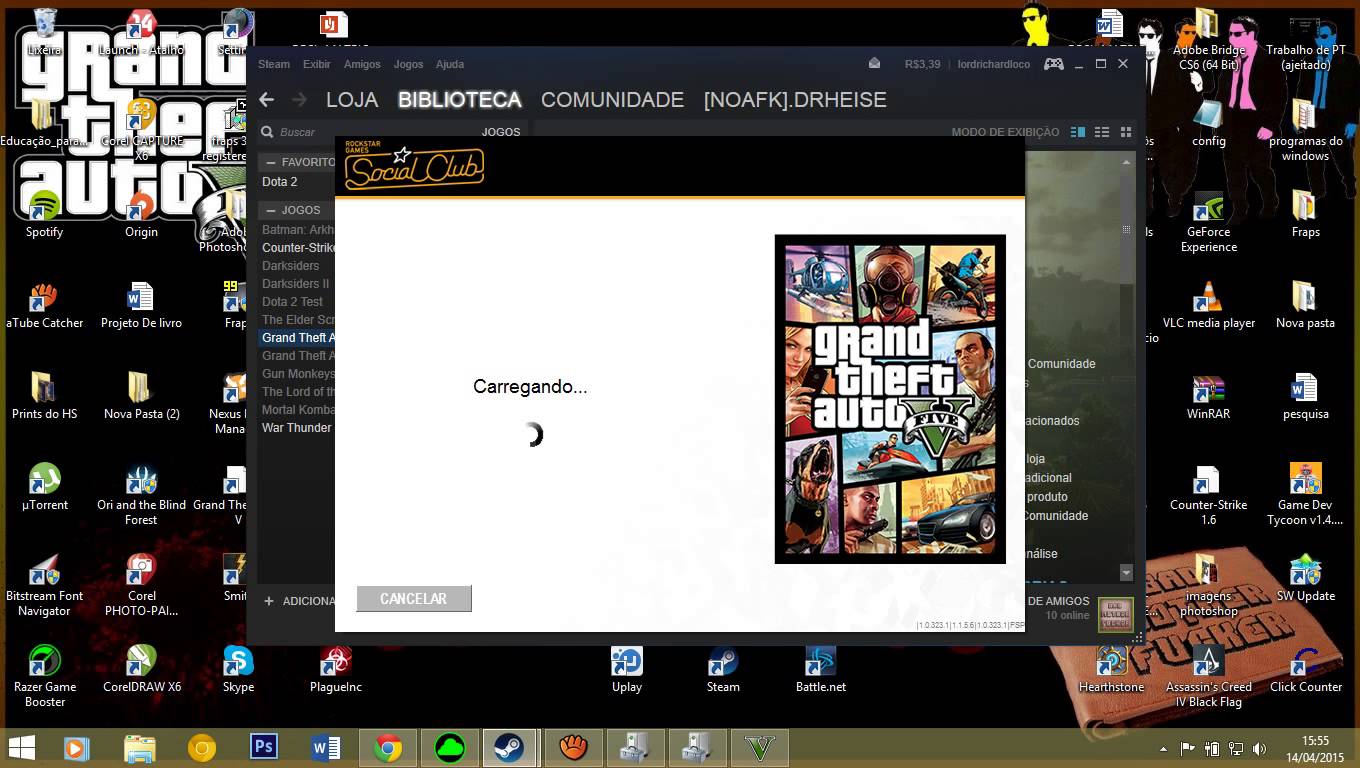Select Darksiders in the games list
1360x768 pixels.
[x=291, y=266]
